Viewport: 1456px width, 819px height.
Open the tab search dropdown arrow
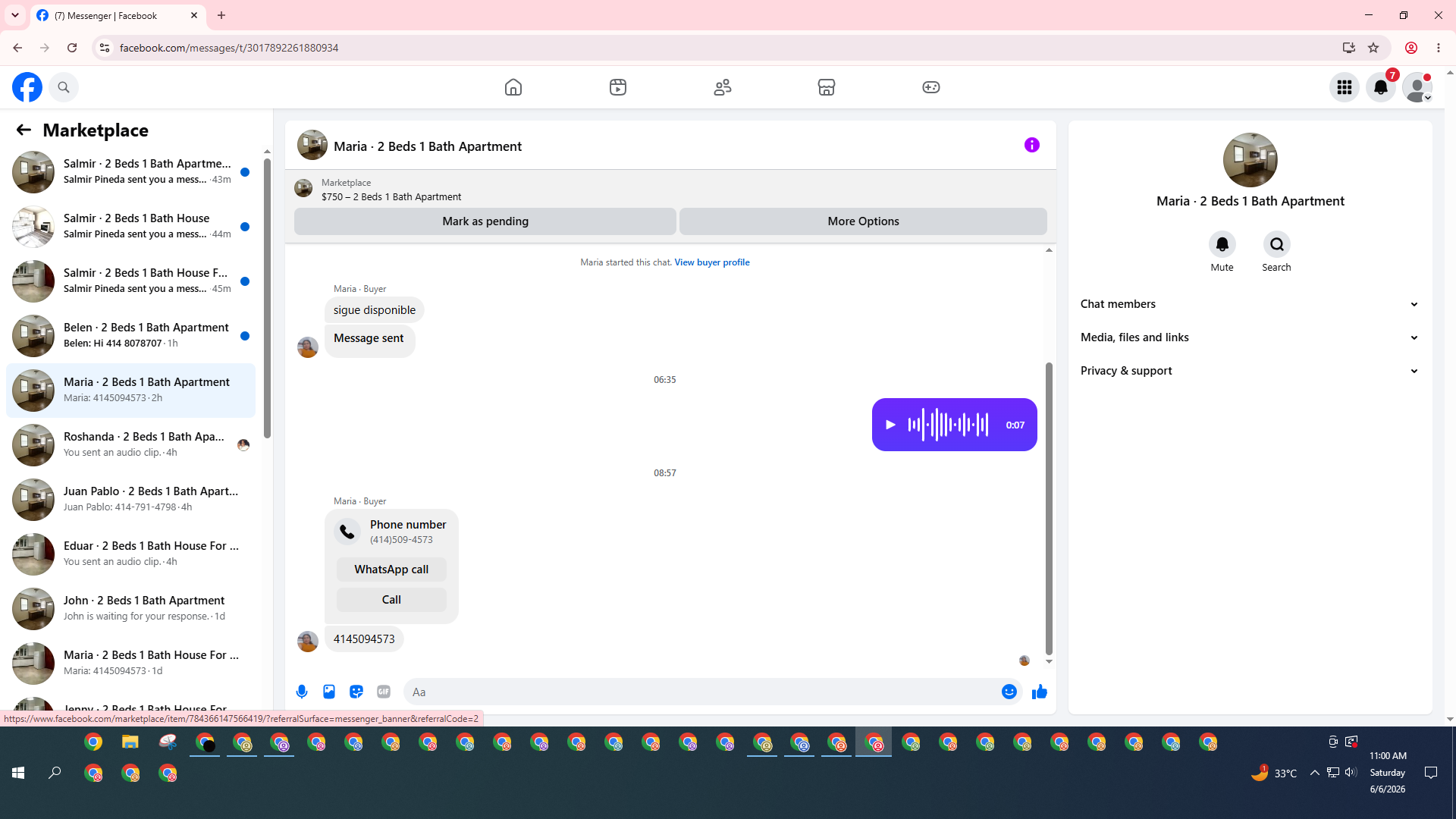[x=15, y=15]
